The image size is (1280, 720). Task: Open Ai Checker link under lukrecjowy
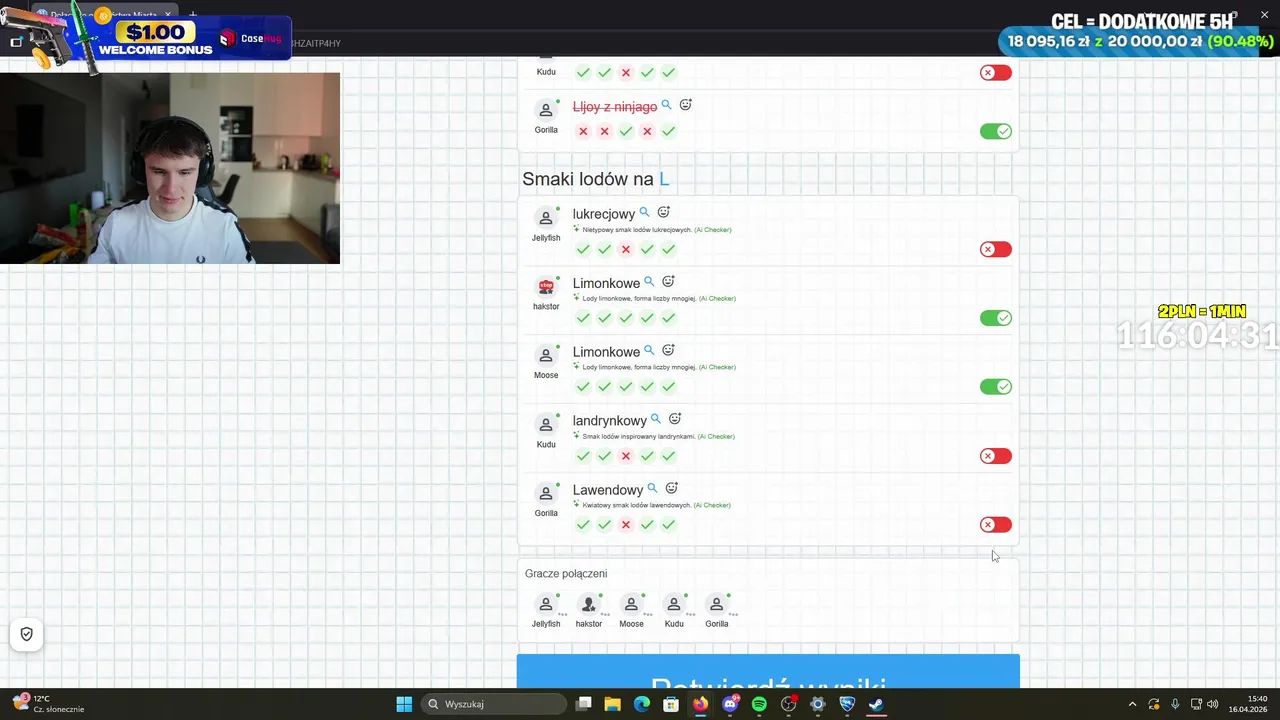point(713,230)
